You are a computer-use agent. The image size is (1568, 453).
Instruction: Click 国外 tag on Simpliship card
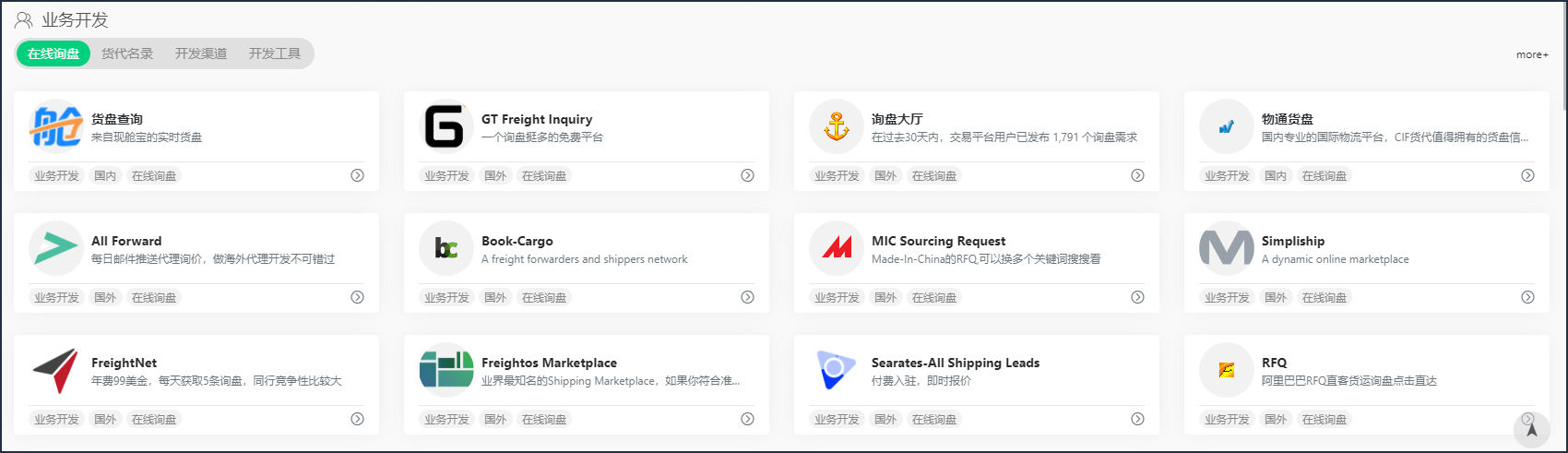point(1276,297)
